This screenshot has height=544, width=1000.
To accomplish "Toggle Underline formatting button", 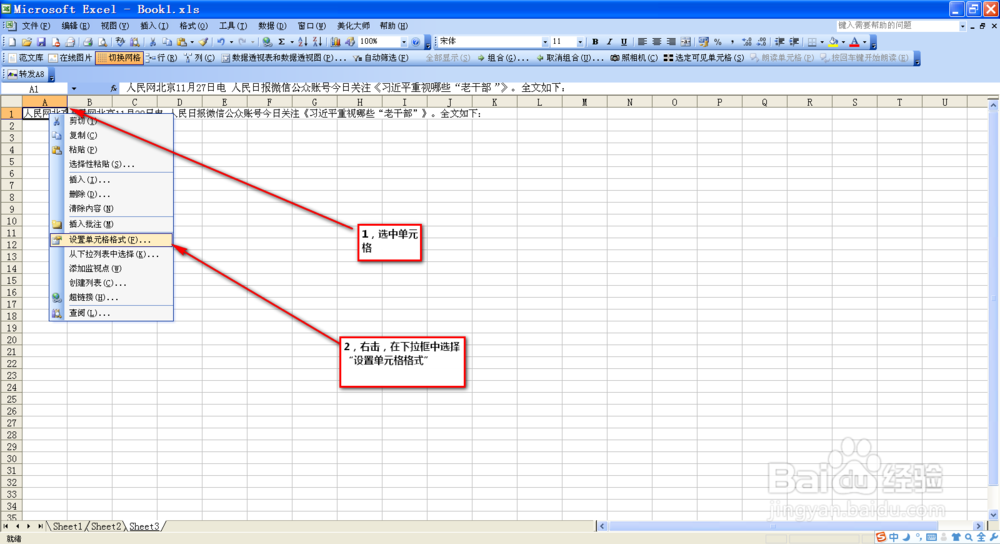I will (x=624, y=42).
